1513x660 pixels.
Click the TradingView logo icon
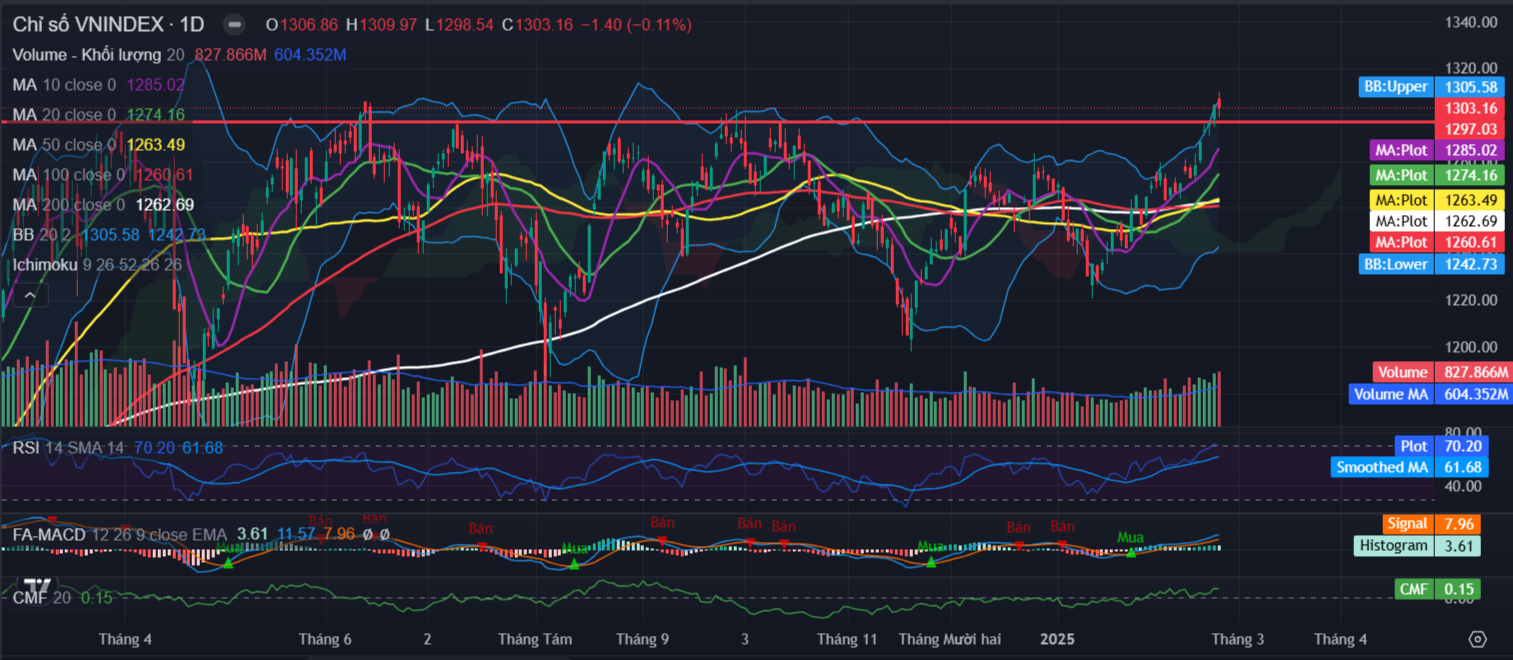pos(38,586)
